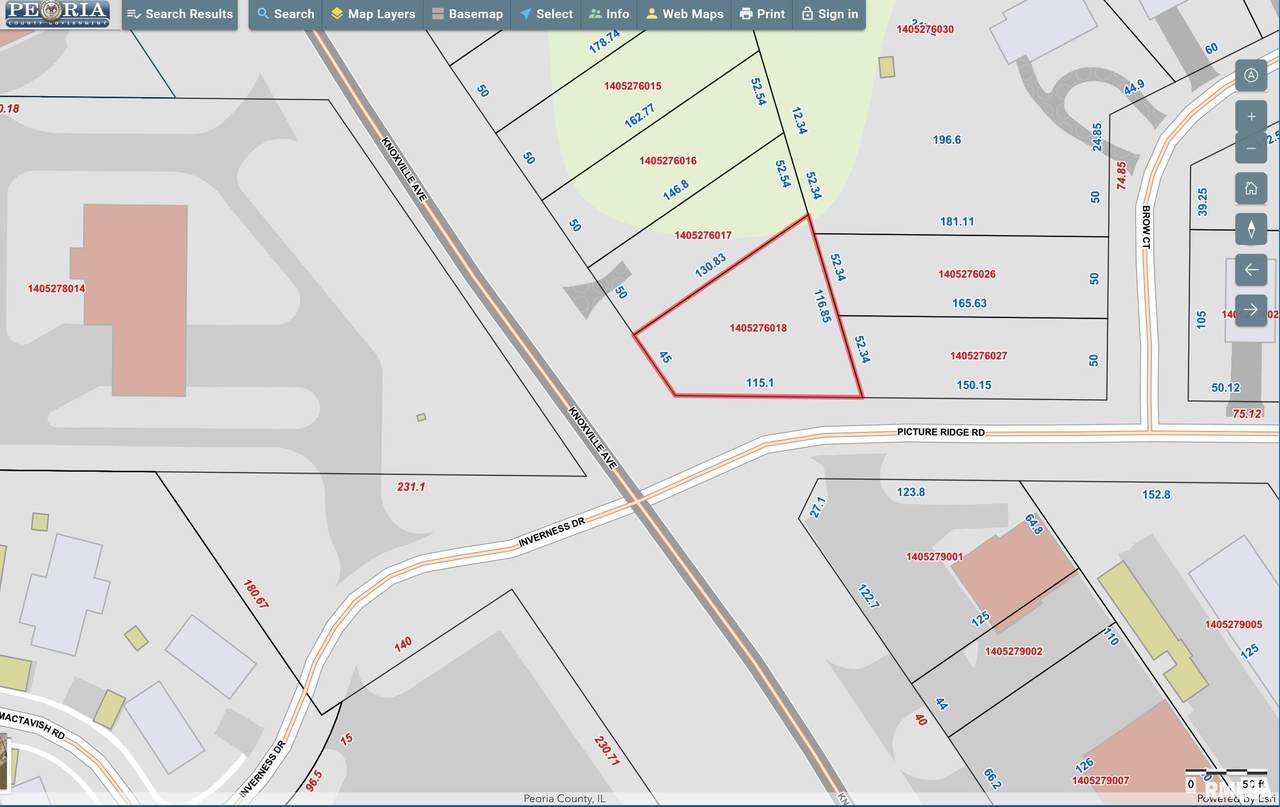This screenshot has height=807, width=1280.
Task: Zoom out of the map
Action: [x=1251, y=150]
